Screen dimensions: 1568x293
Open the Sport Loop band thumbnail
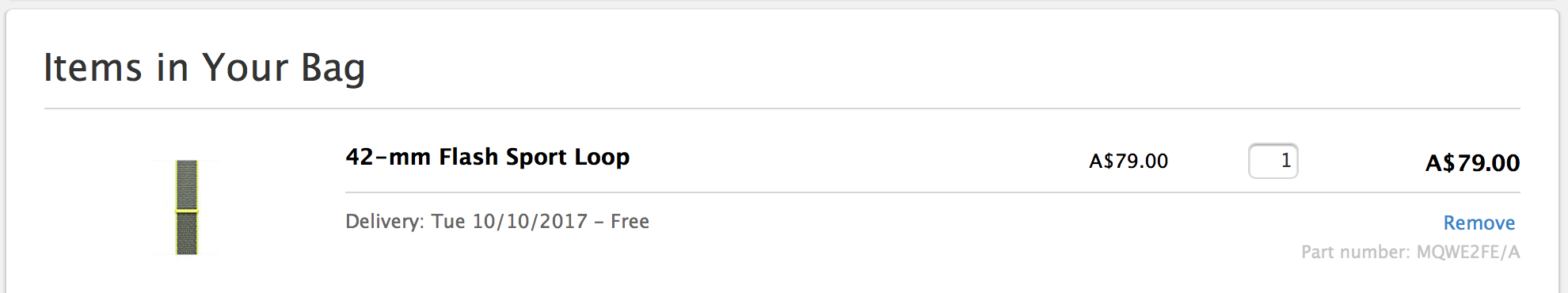point(187,207)
